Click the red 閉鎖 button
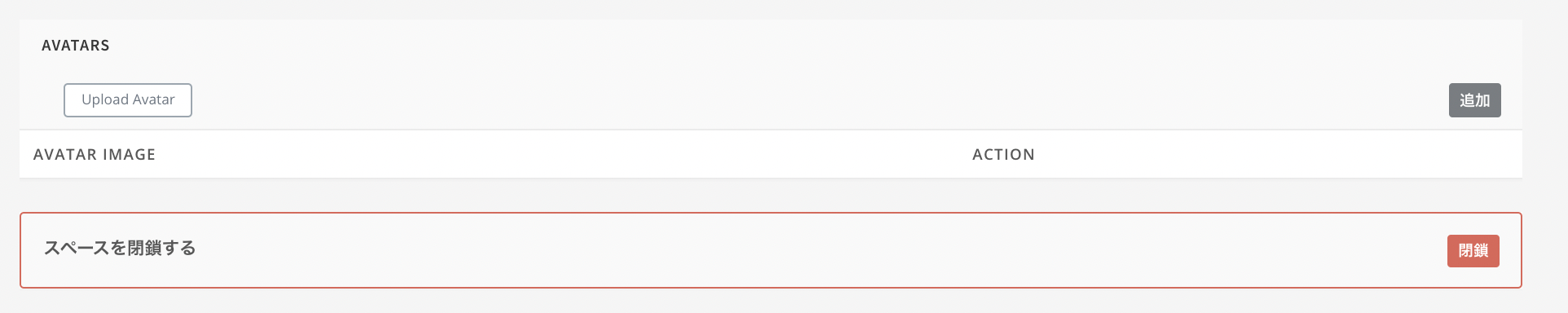Screen dimensions: 1568x313 coord(1473,251)
